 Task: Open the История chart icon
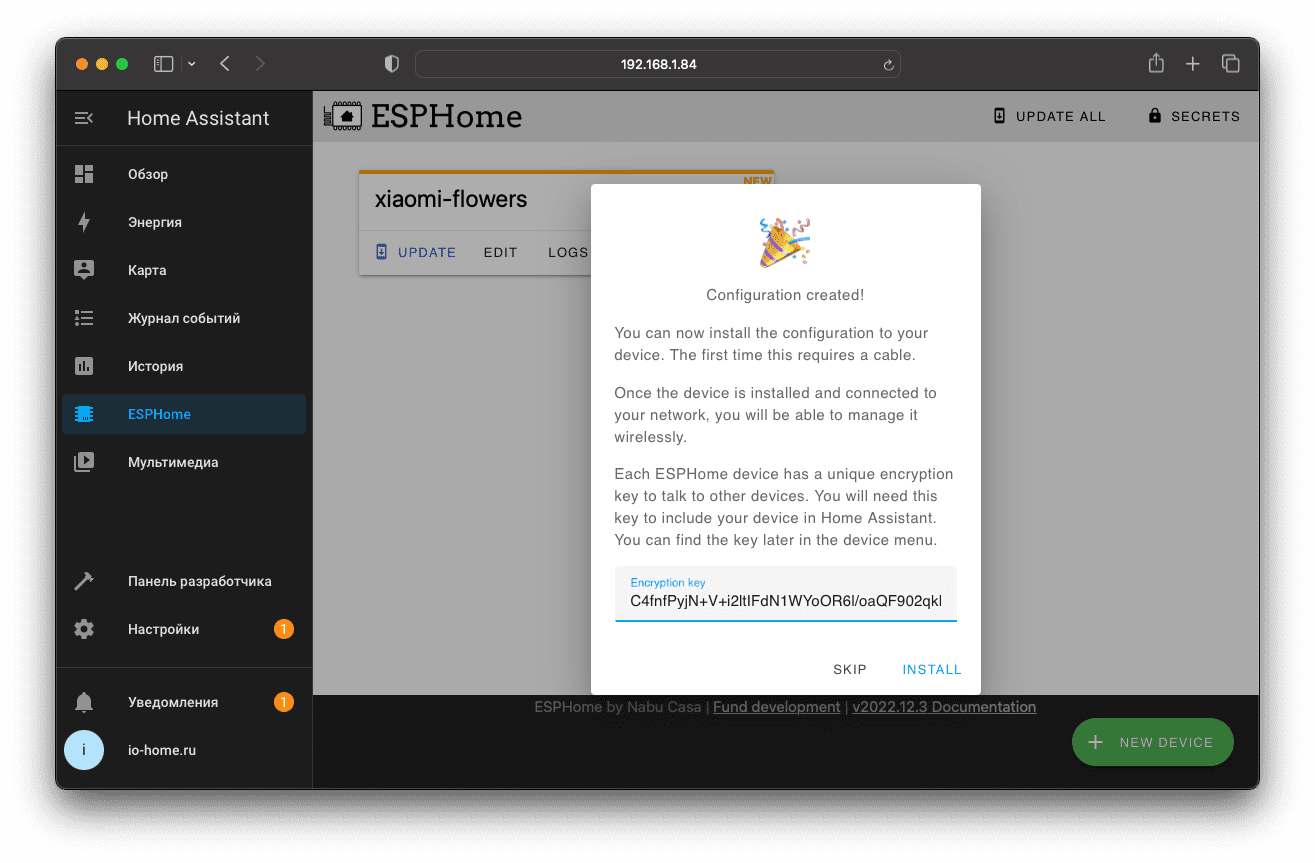coord(84,366)
